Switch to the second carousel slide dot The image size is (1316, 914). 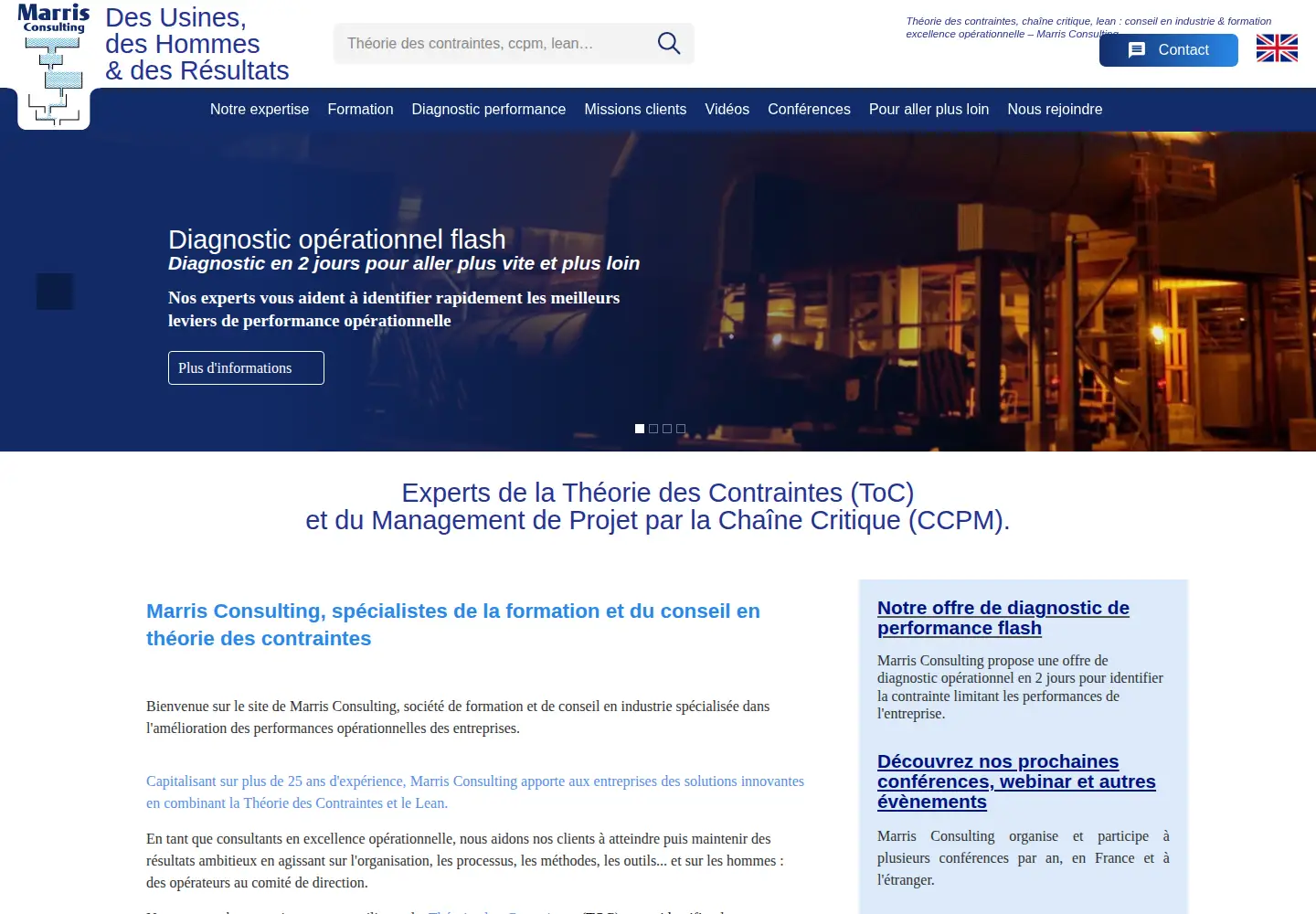(x=653, y=429)
